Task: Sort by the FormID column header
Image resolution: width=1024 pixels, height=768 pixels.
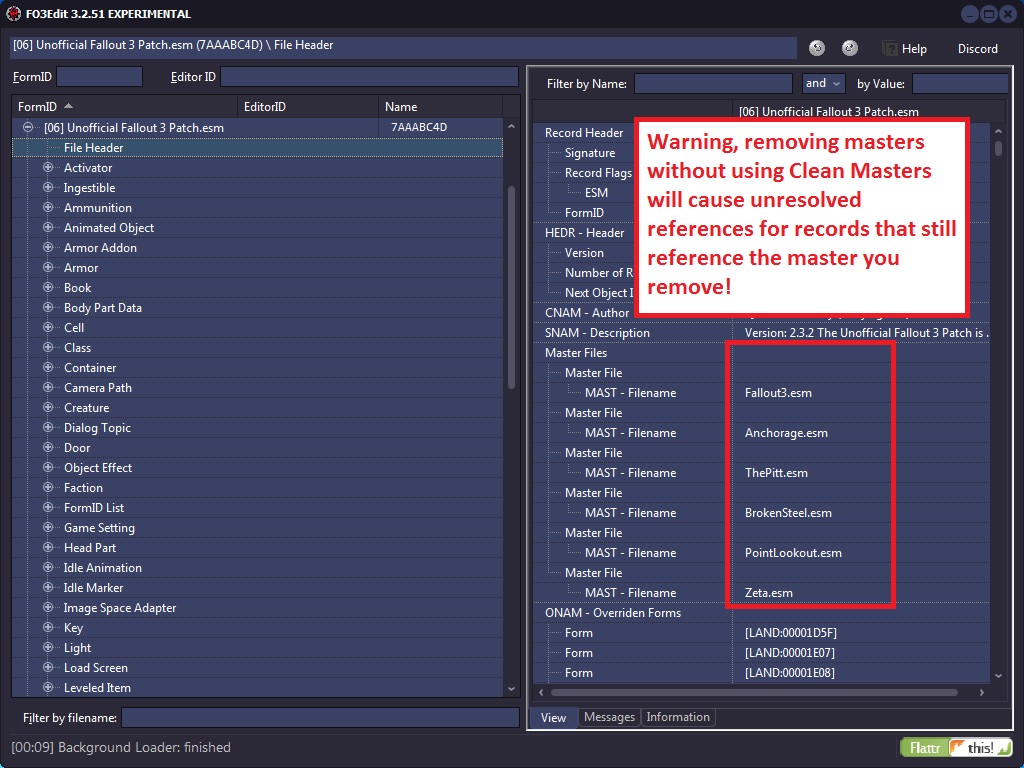Action: [x=125, y=106]
